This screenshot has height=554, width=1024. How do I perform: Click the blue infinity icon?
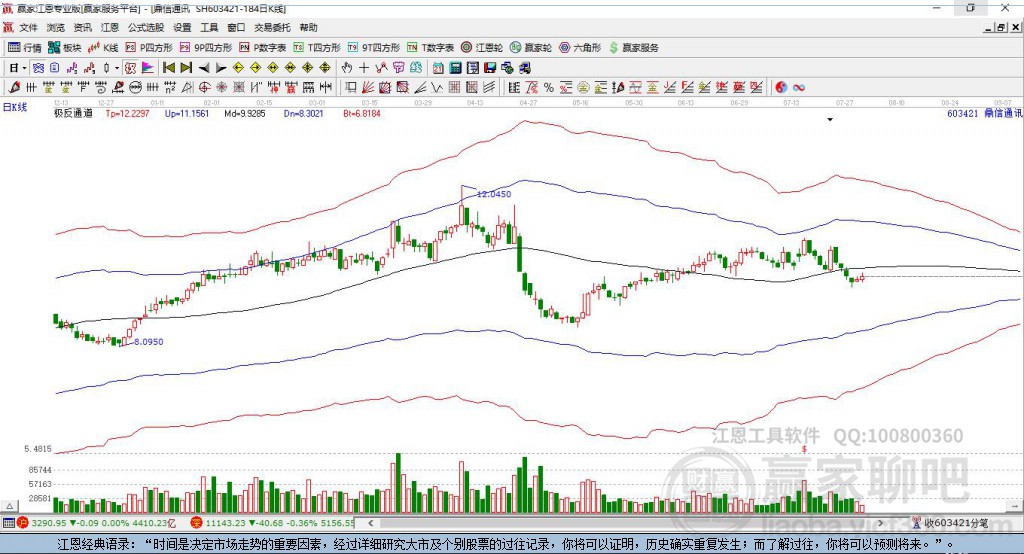pyautogui.click(x=799, y=87)
